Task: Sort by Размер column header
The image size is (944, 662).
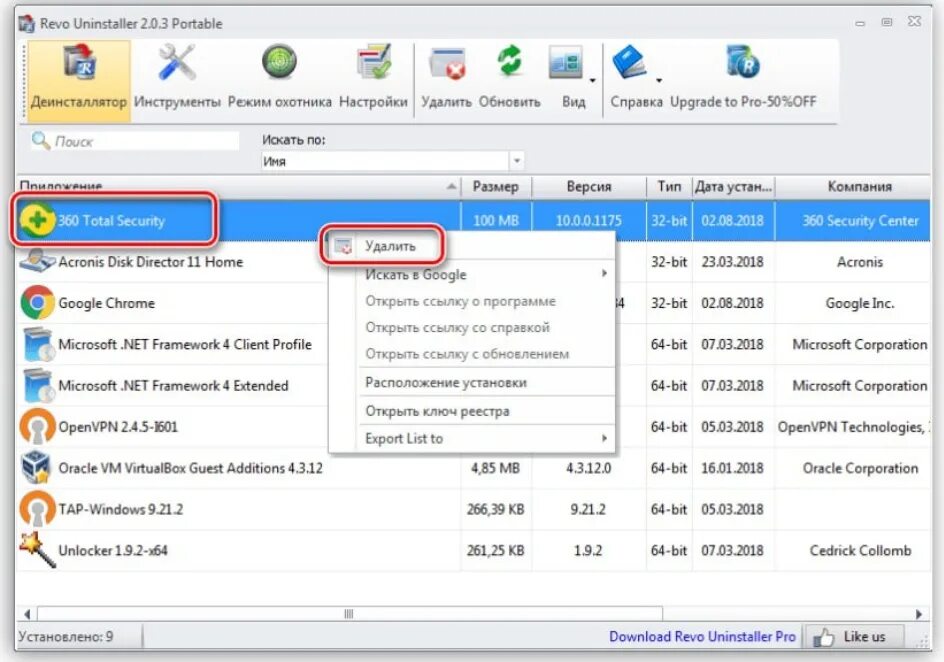Action: (x=496, y=187)
